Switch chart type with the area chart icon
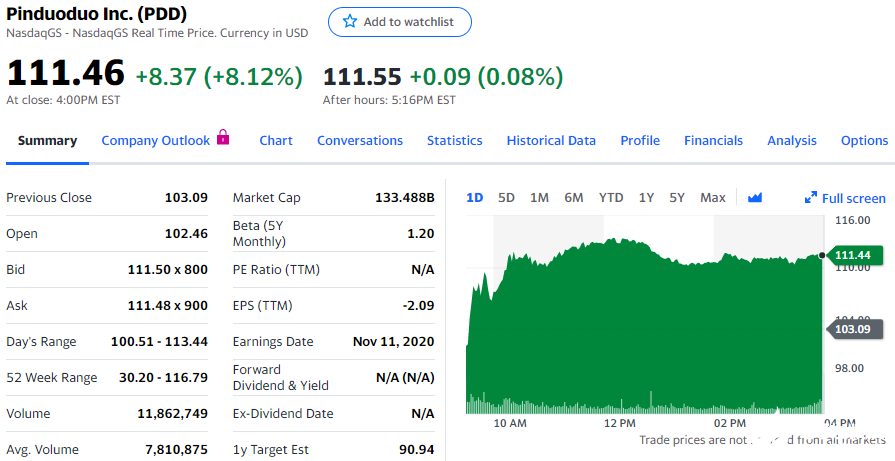The image size is (895, 461). point(755,197)
